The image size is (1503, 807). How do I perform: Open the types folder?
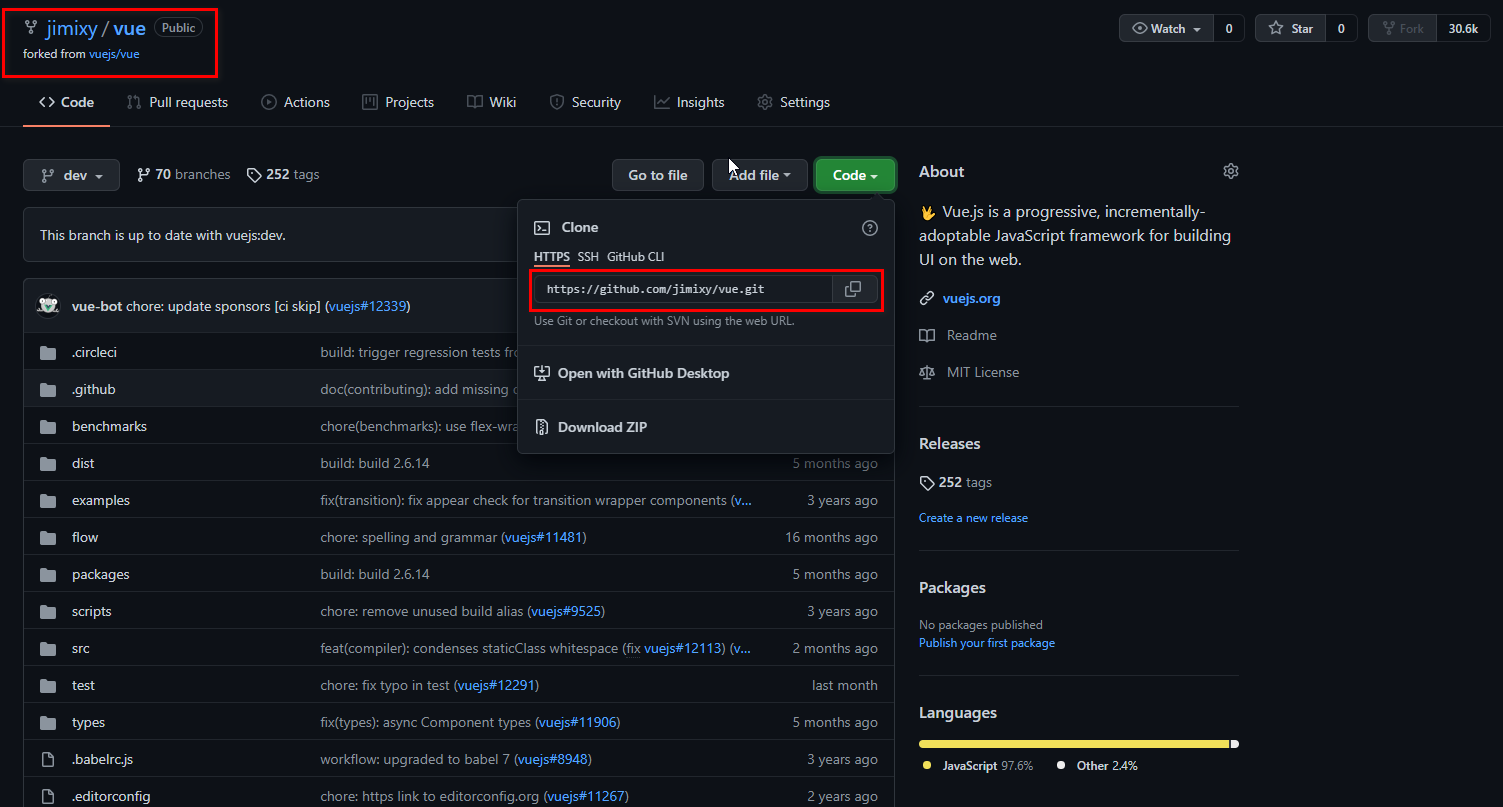[x=88, y=722]
